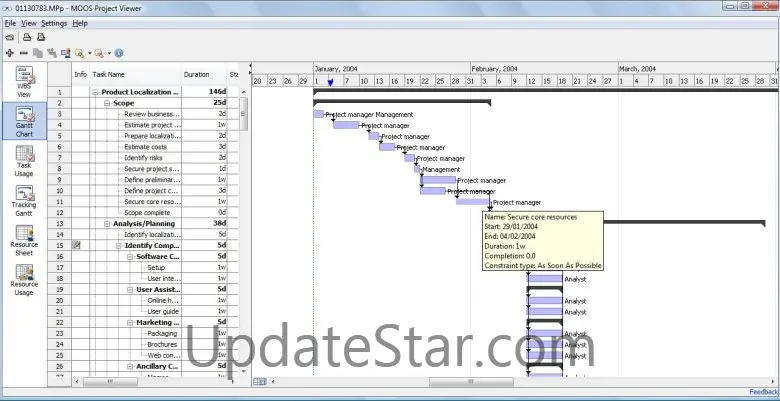Image resolution: width=780 pixels, height=401 pixels.
Task: Click the grayed copy pages toolbar icon
Action: (x=37, y=53)
